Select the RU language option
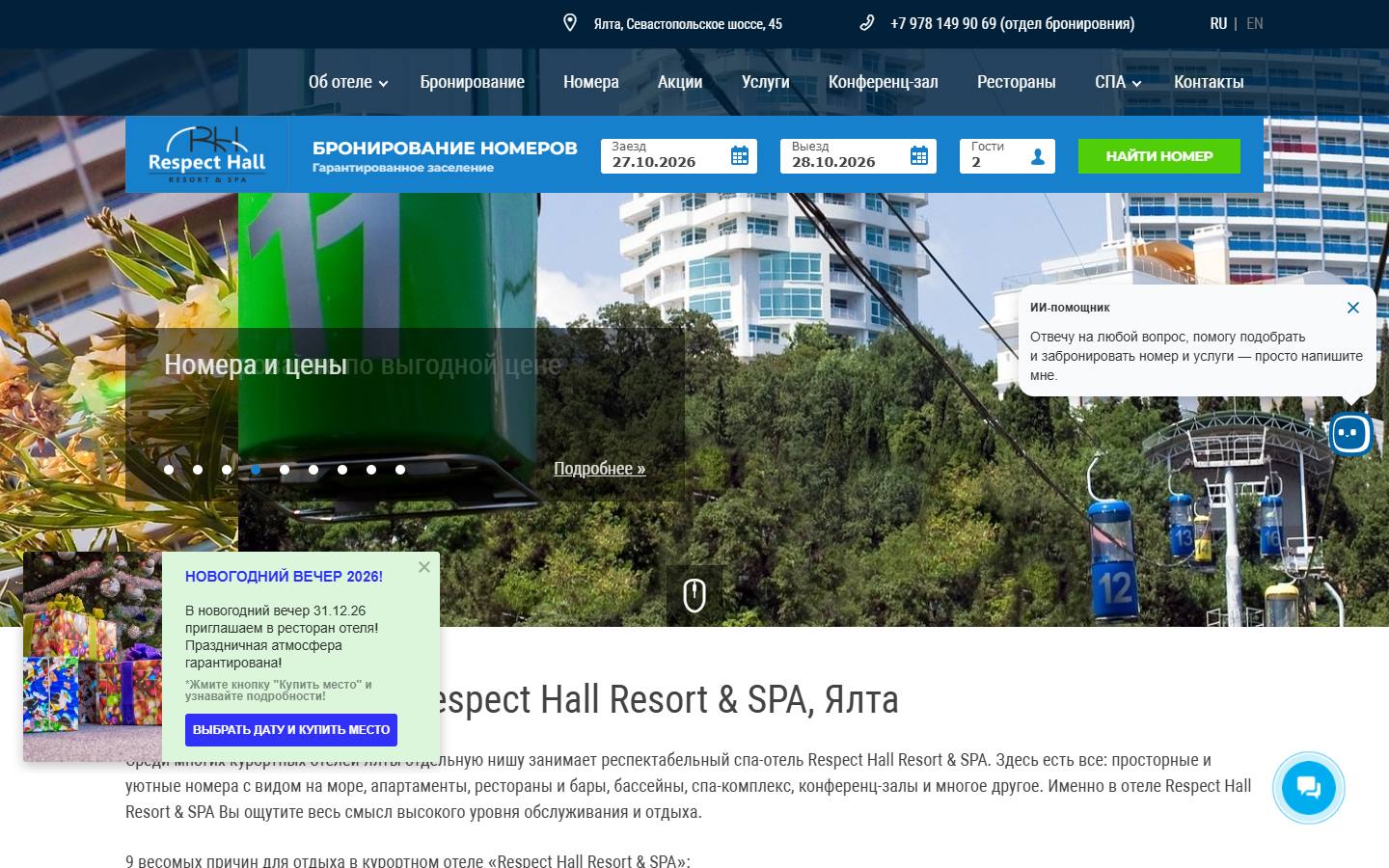1389x868 pixels. pos(1219,23)
